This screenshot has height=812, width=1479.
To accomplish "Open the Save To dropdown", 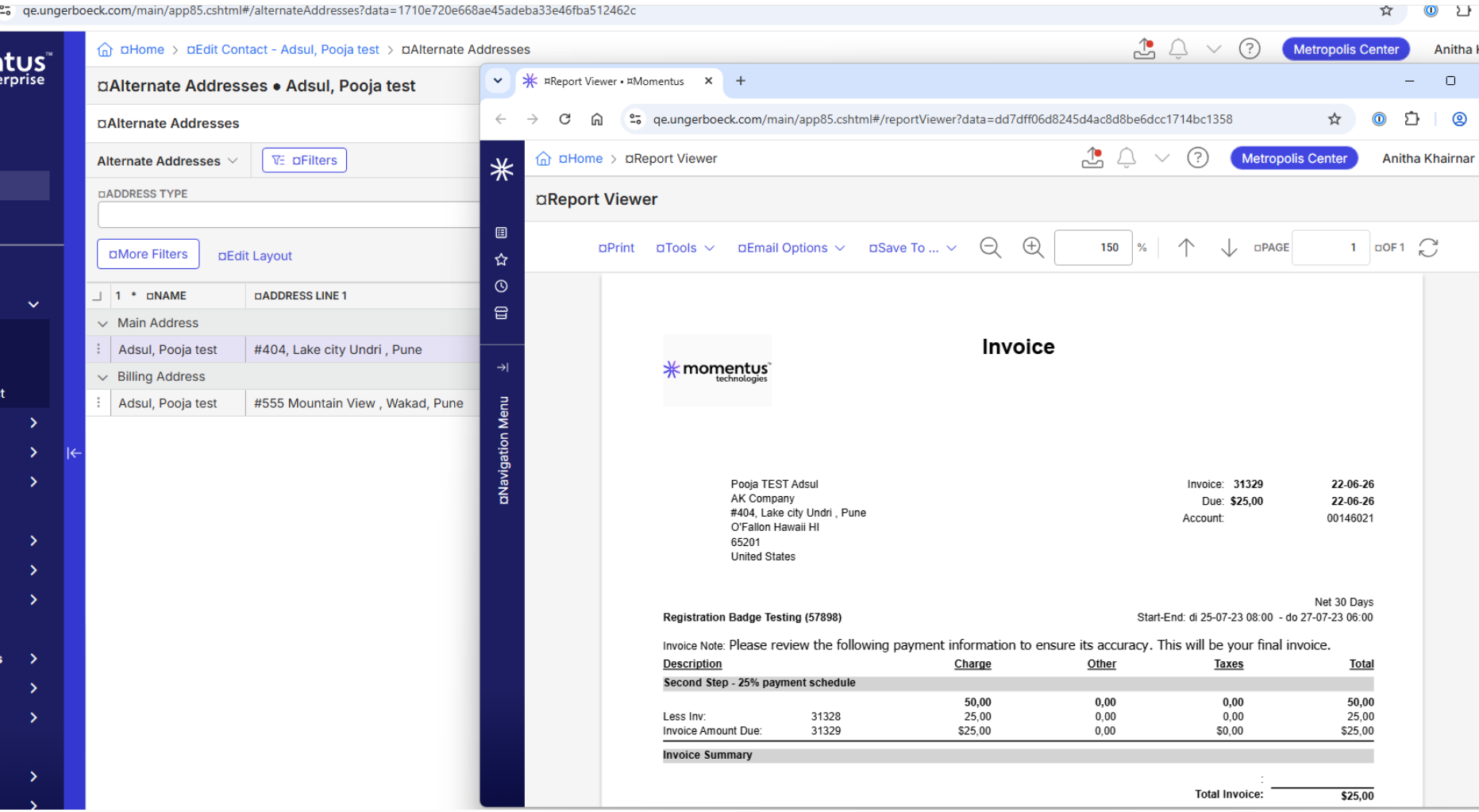I will (913, 248).
